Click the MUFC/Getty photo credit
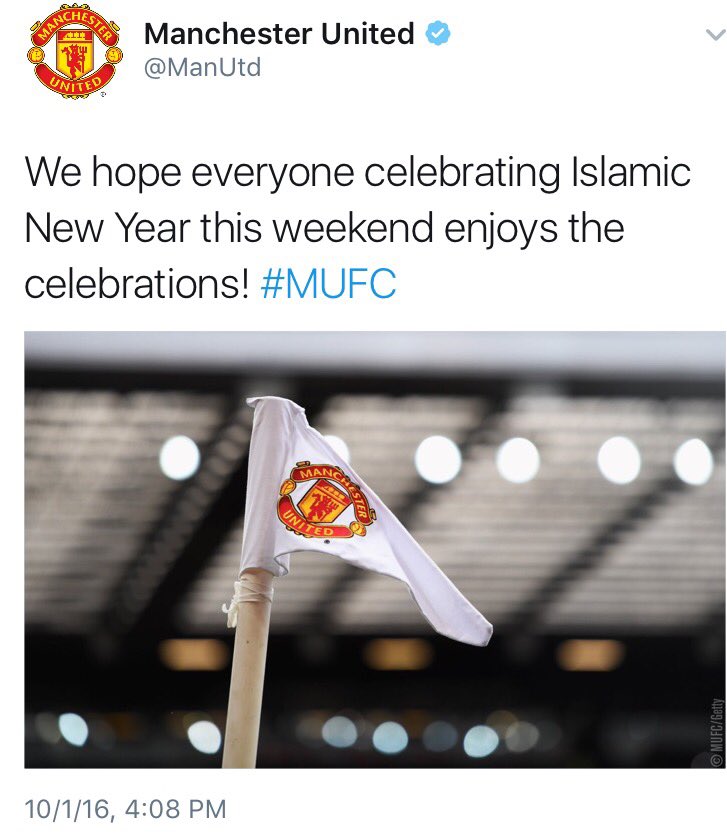This screenshot has width=727, height=835. (717, 732)
